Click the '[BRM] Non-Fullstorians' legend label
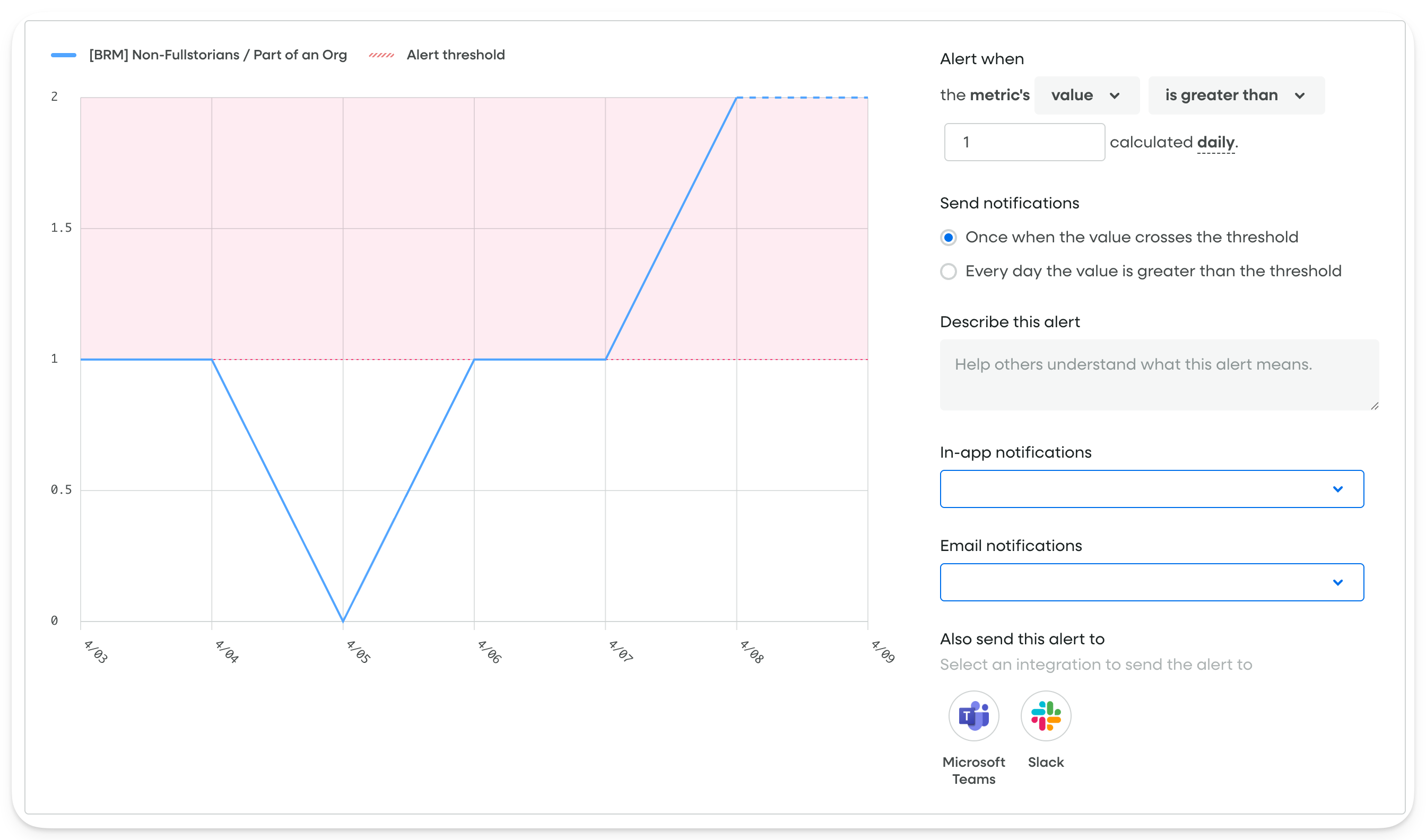 [218, 55]
